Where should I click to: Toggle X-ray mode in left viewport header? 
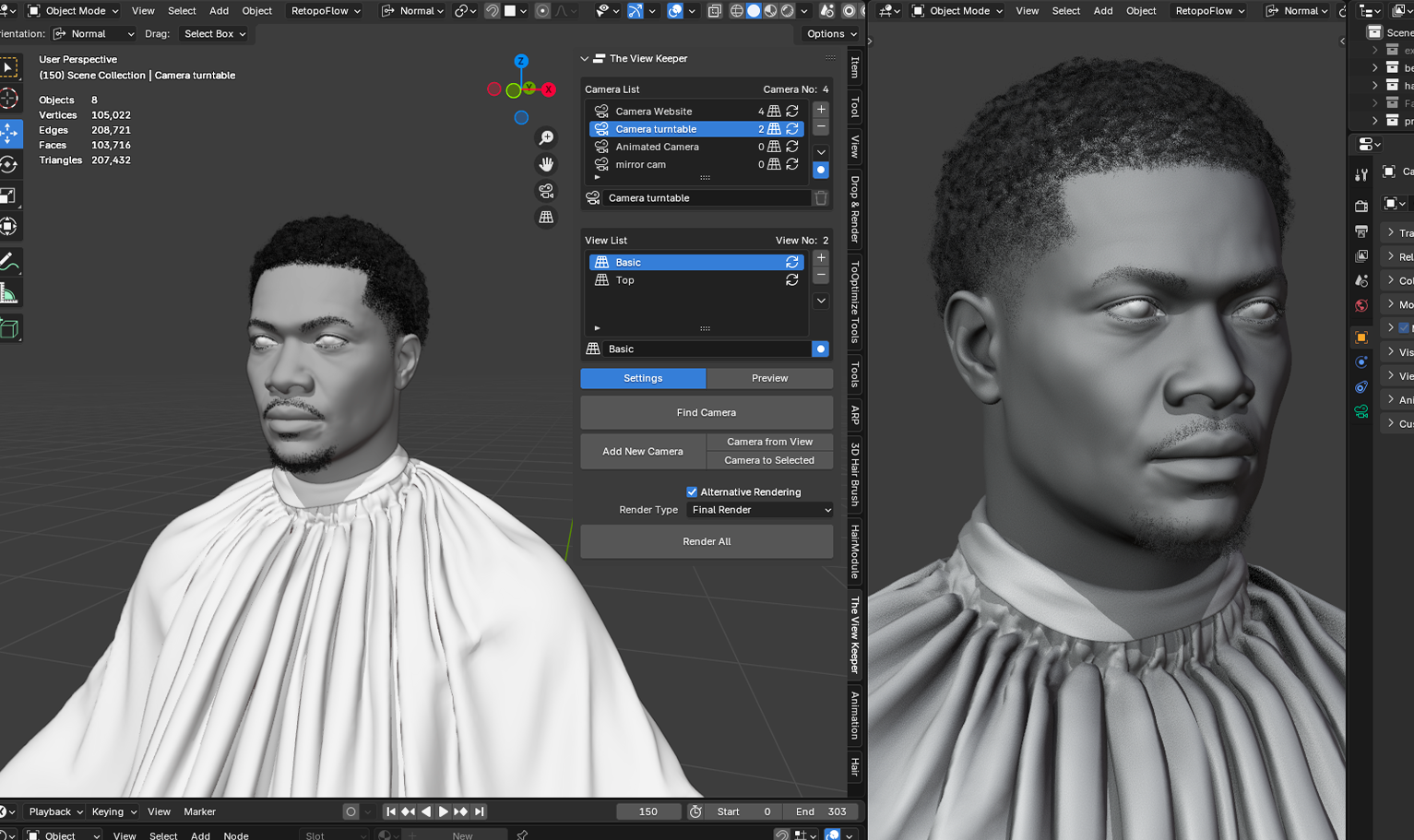click(714, 11)
